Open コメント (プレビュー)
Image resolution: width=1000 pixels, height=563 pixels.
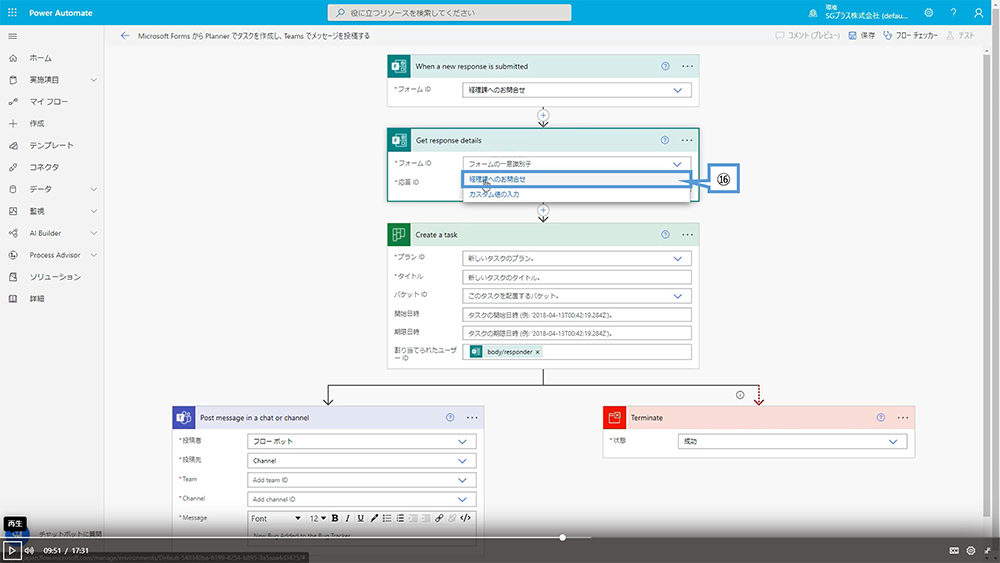(x=807, y=36)
